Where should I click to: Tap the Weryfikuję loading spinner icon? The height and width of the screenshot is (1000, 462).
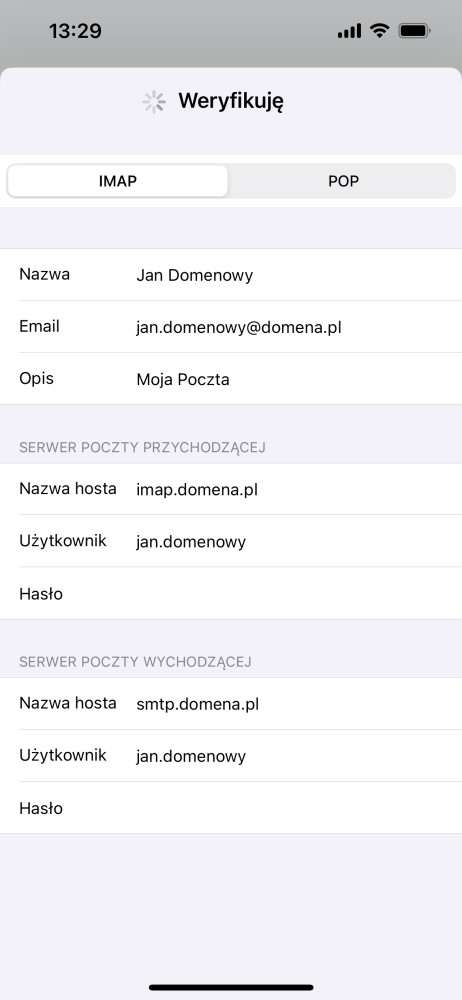tap(154, 102)
